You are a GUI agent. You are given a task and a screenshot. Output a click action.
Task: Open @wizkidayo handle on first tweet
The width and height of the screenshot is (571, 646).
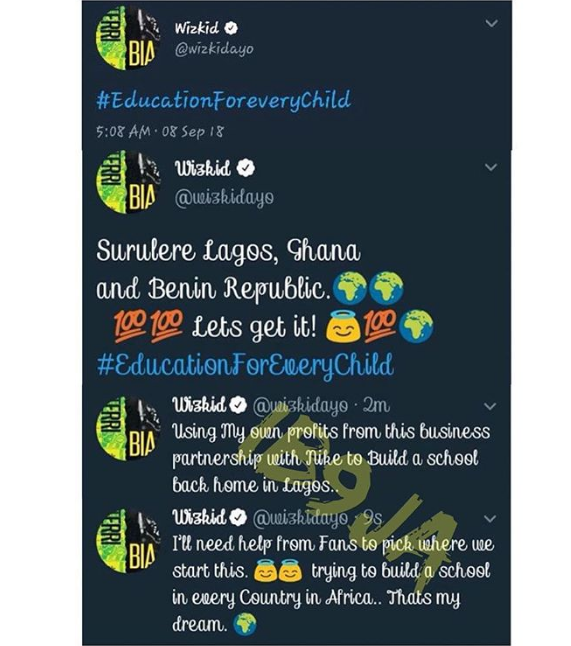pyautogui.click(x=214, y=50)
